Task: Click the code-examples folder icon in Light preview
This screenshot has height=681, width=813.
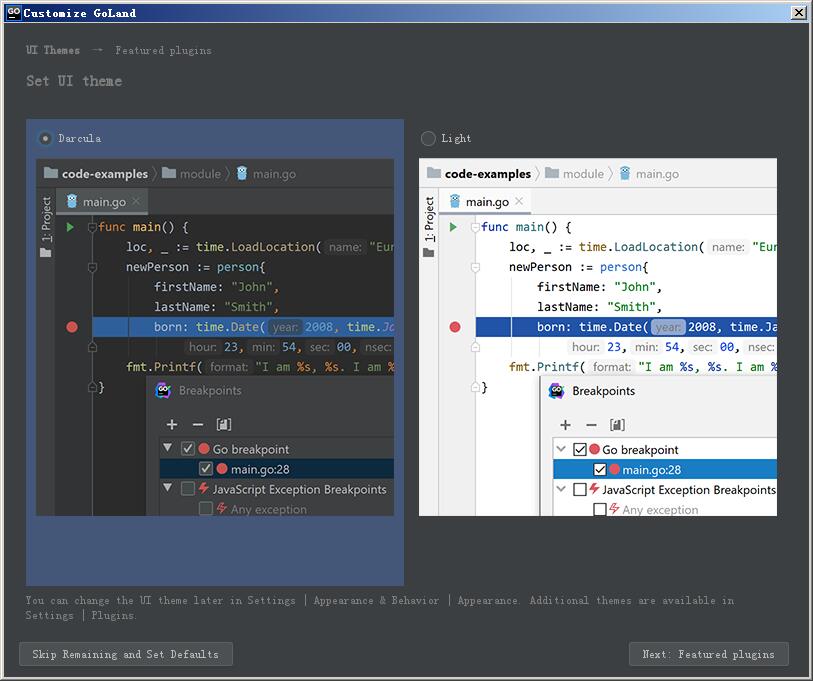Action: pos(434,173)
